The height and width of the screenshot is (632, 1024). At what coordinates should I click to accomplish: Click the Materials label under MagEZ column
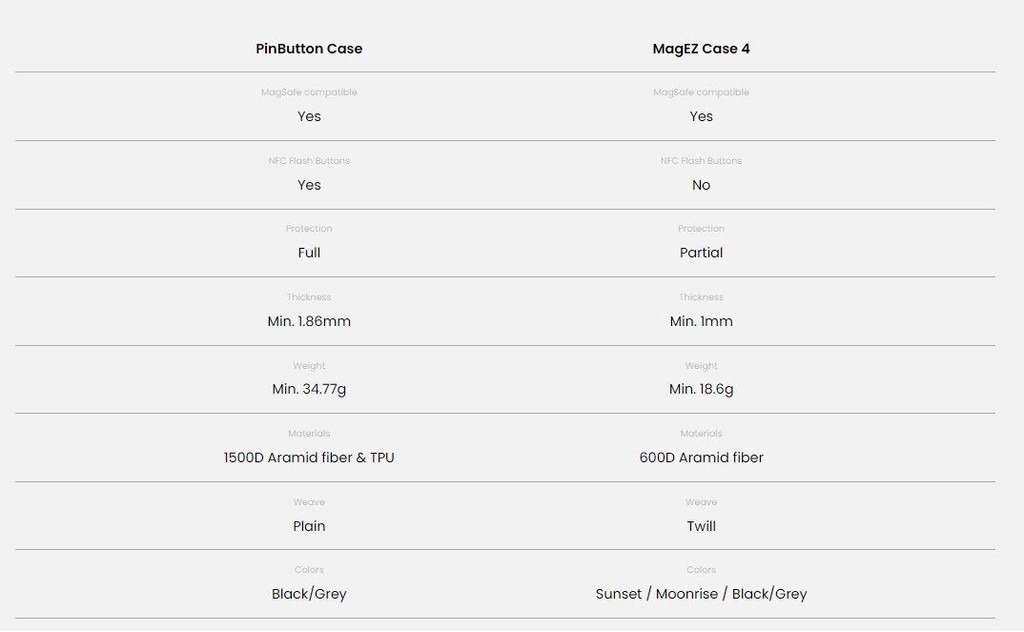(x=701, y=434)
